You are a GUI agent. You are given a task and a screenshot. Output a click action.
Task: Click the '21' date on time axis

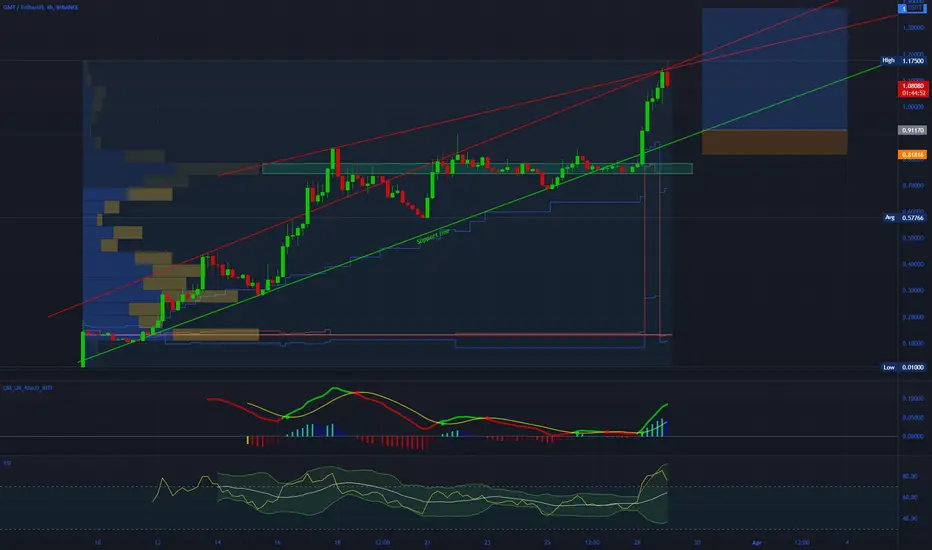[x=427, y=542]
